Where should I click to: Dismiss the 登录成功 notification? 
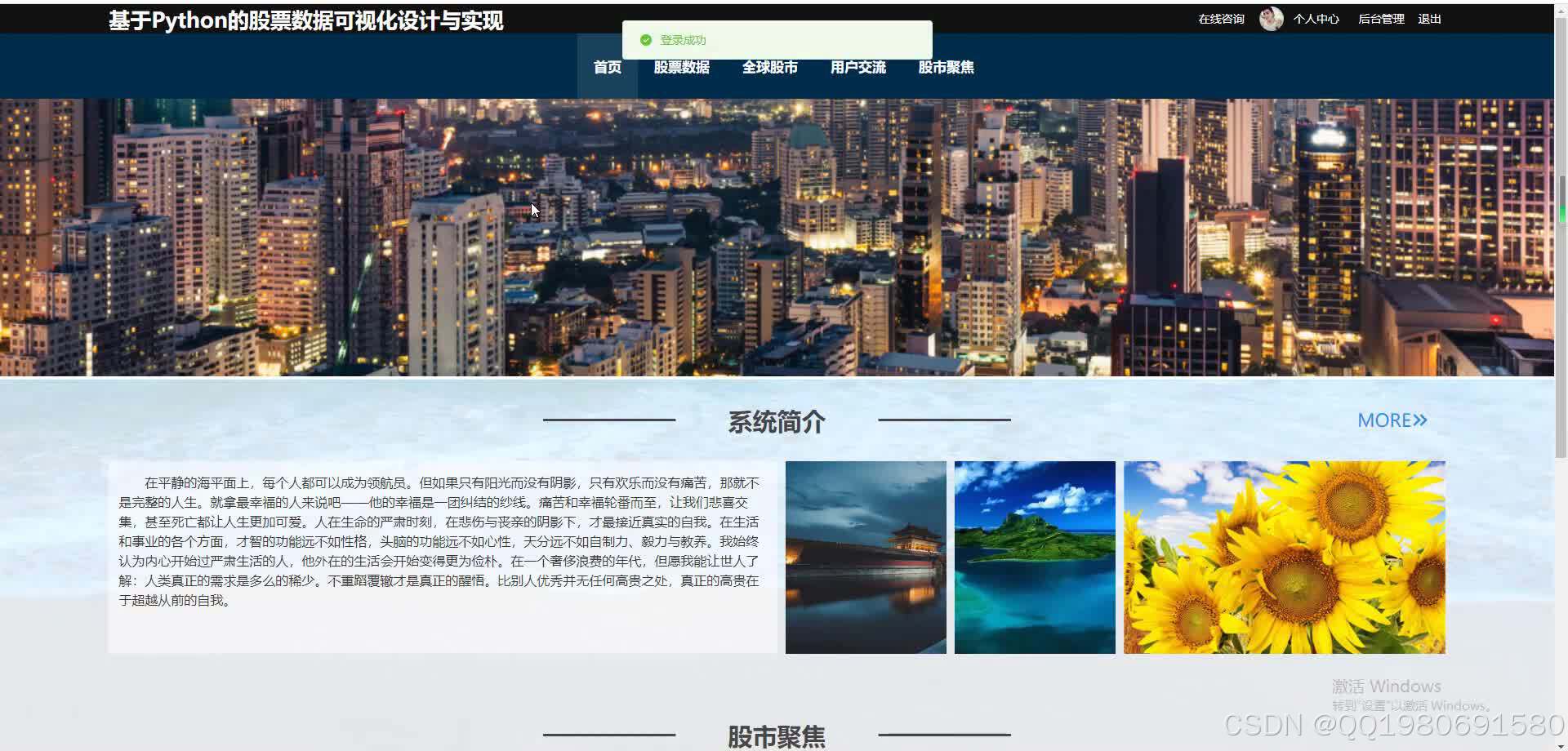coord(776,39)
